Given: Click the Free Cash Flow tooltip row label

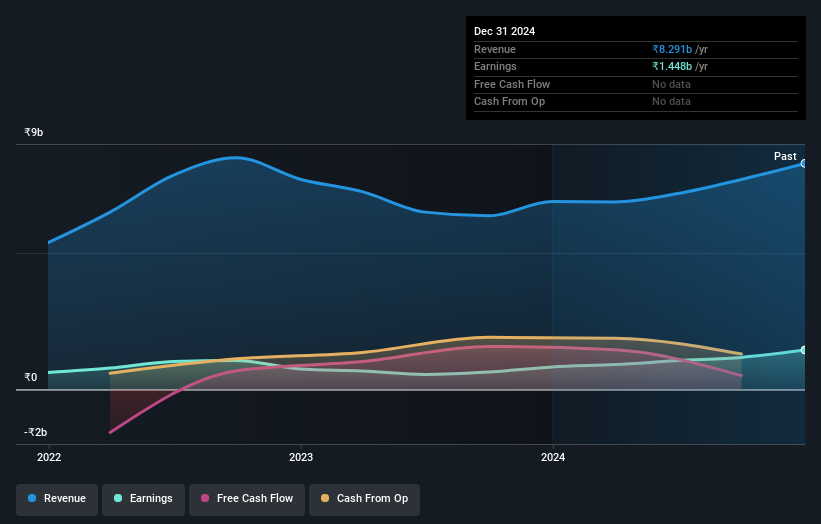Looking at the screenshot, I should (x=512, y=84).
